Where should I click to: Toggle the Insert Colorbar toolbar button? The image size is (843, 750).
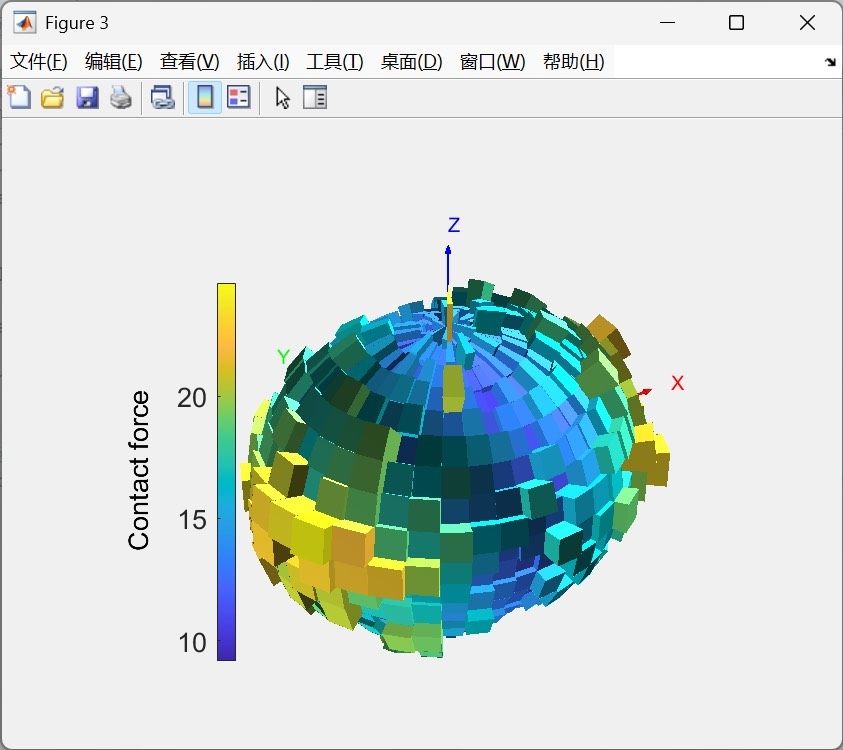[x=204, y=98]
